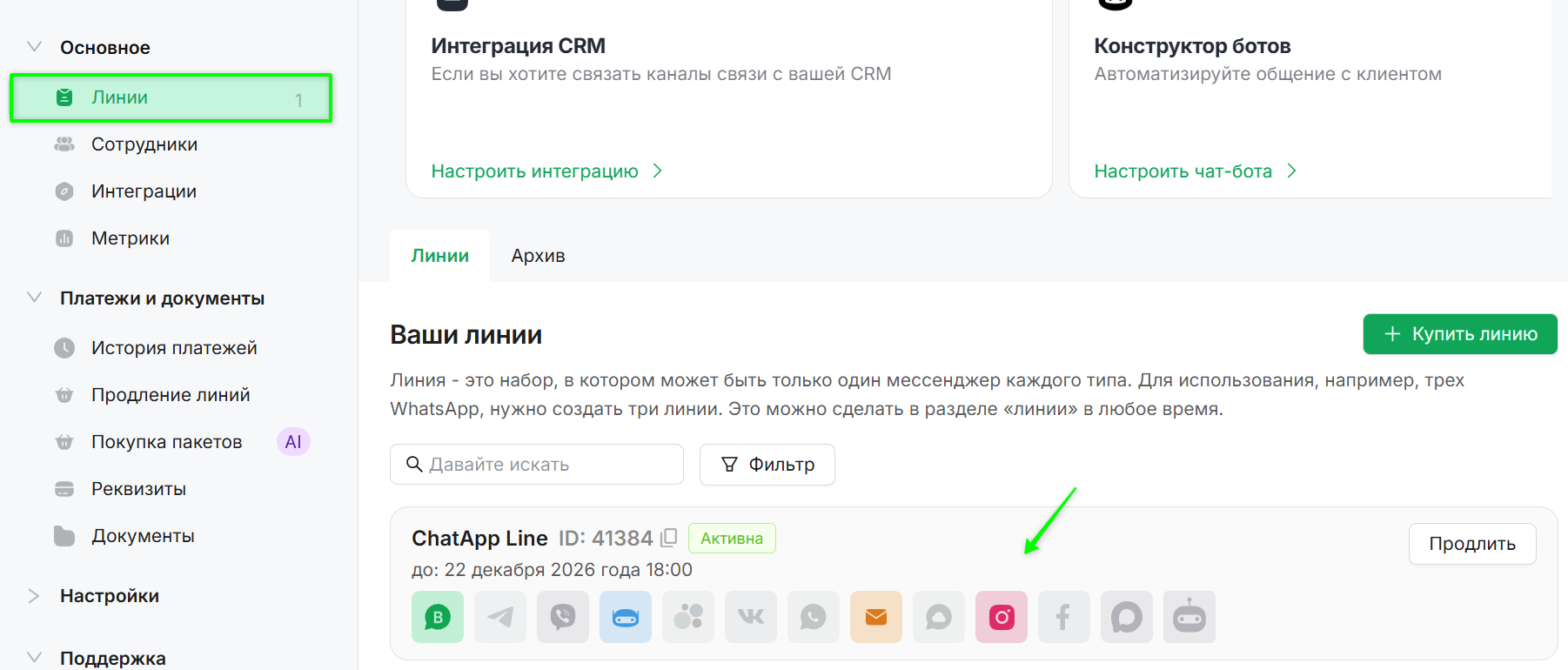The image size is (1568, 670).
Task: Collapse the Основное sidebar section
Action: [35, 47]
